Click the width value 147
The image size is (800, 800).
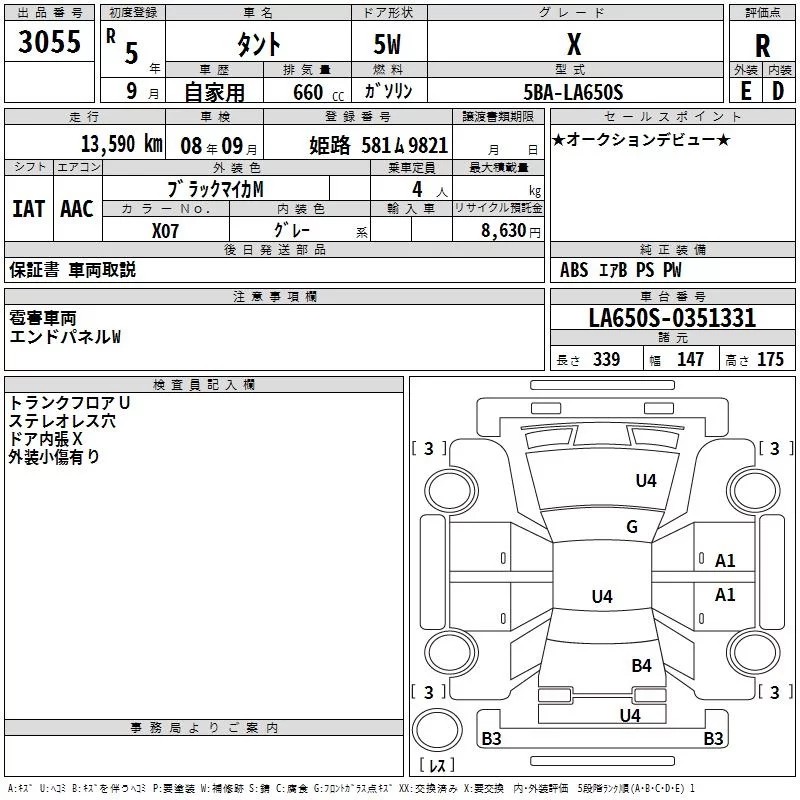coord(690,359)
